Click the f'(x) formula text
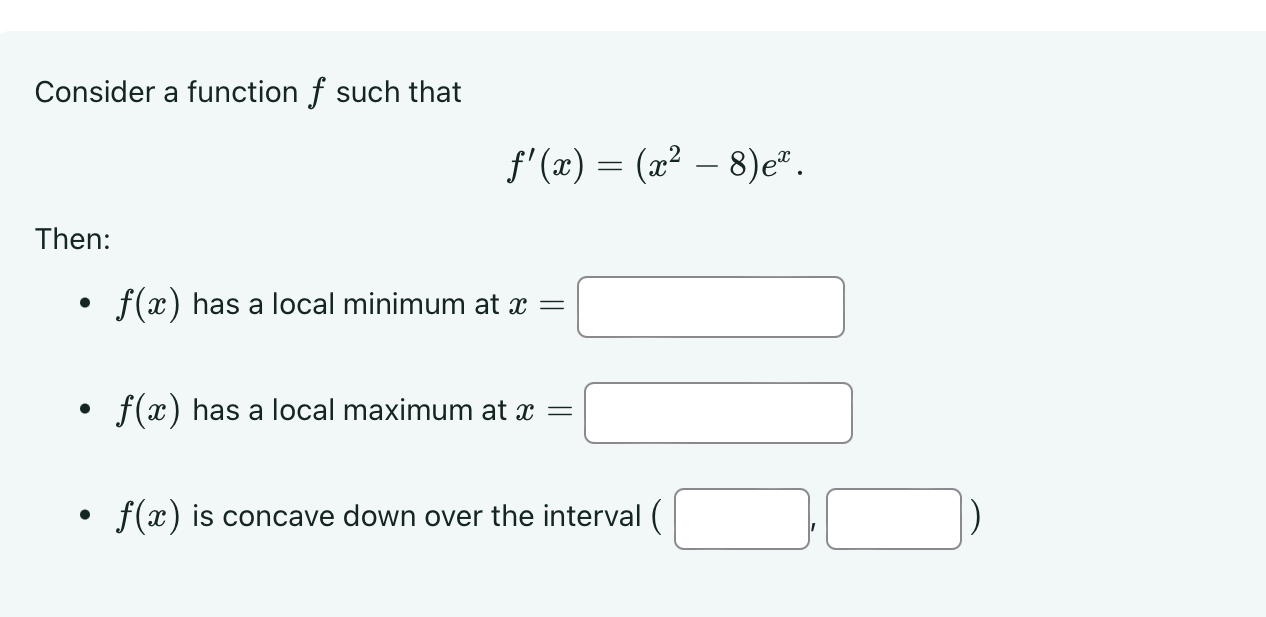1266x617 pixels. pos(655,163)
